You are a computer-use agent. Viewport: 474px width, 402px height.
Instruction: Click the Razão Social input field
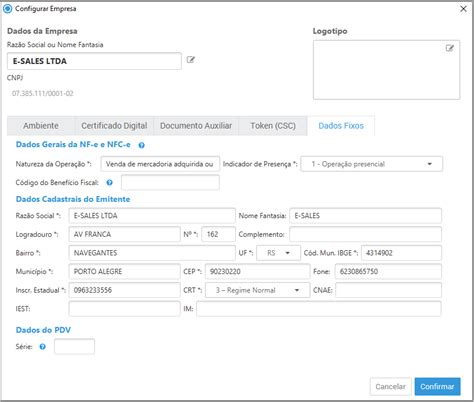click(x=152, y=216)
